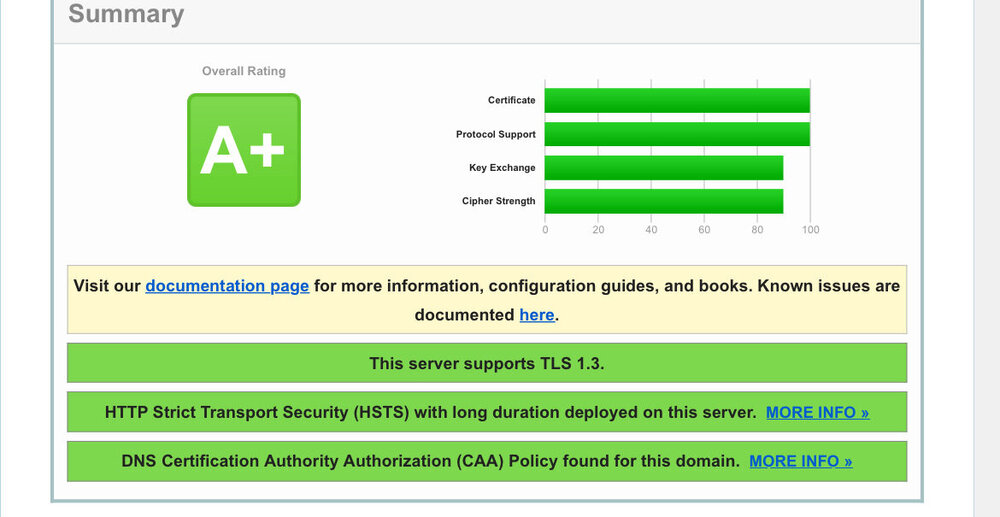
Task: Click the Cipher Strength score bar
Action: pyautogui.click(x=663, y=201)
